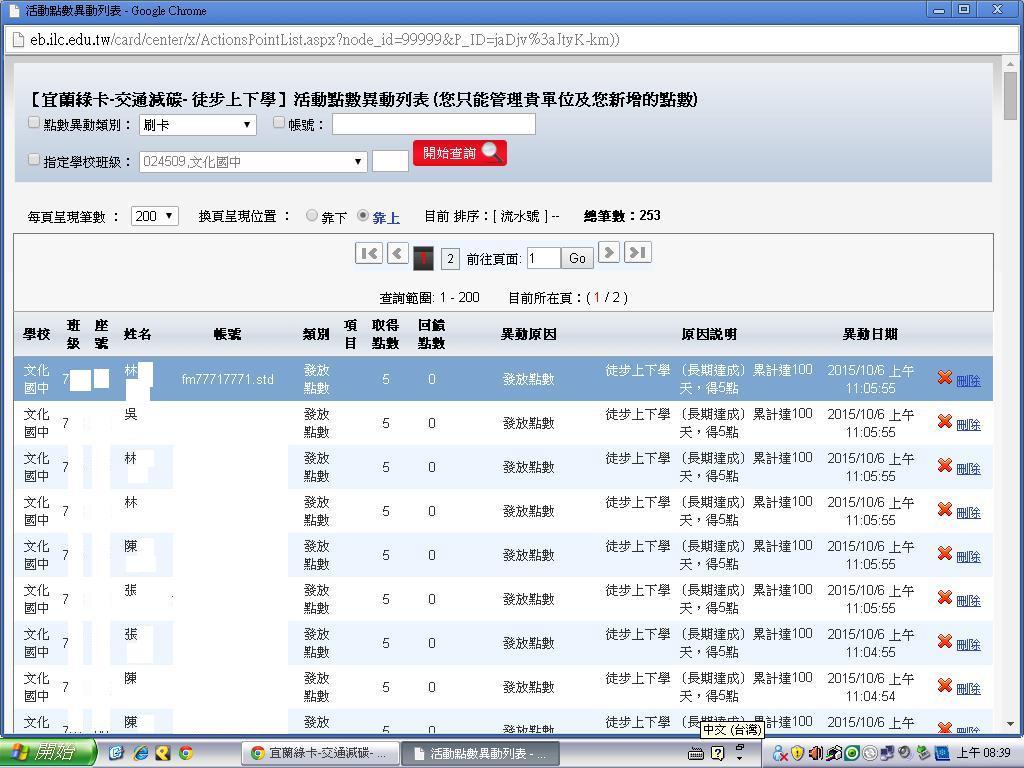Screen dimensions: 1024x768
Task: Go to first page pagination icon
Action: point(369,254)
